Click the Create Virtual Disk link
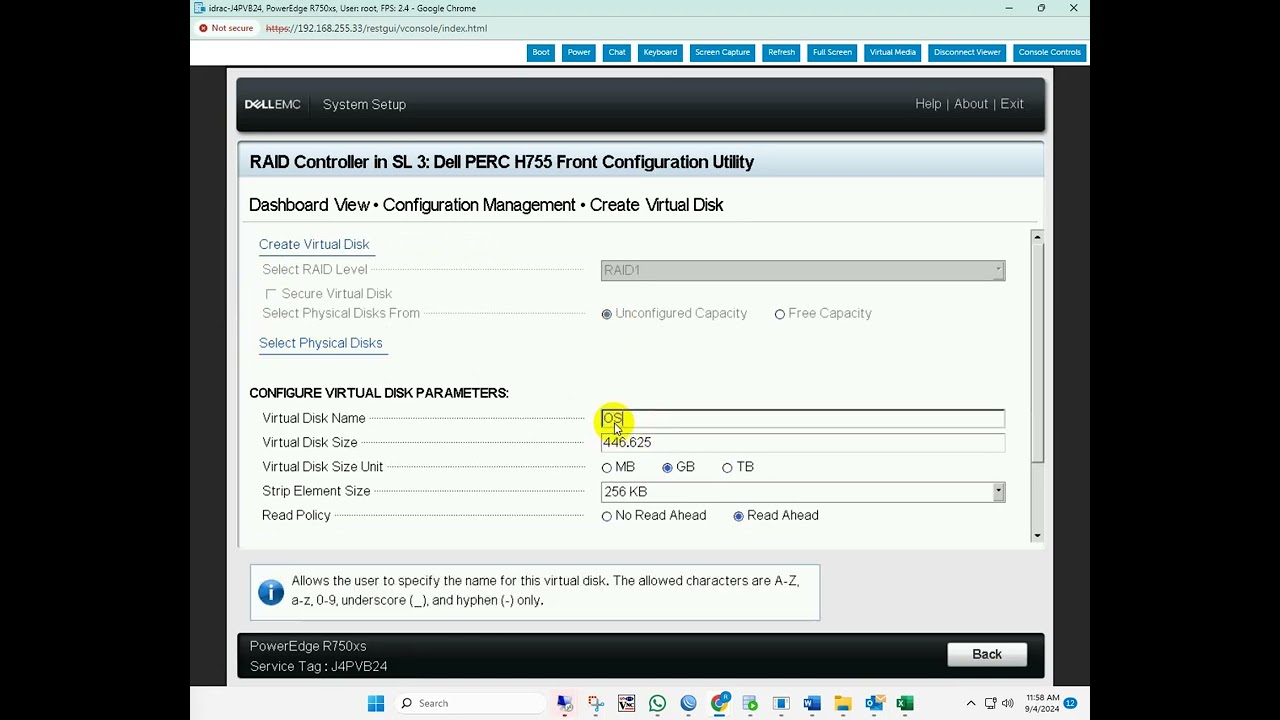The height and width of the screenshot is (720, 1280). [x=314, y=244]
